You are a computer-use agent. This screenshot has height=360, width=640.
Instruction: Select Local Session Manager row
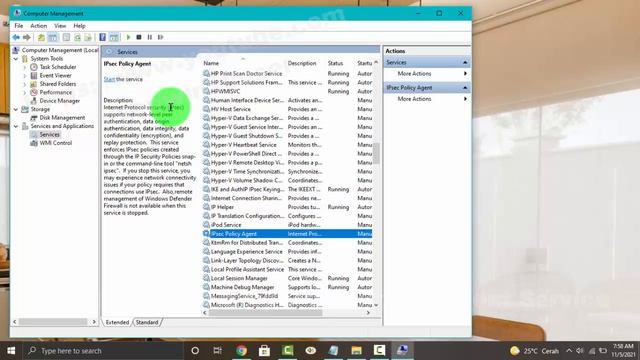[x=287, y=278]
